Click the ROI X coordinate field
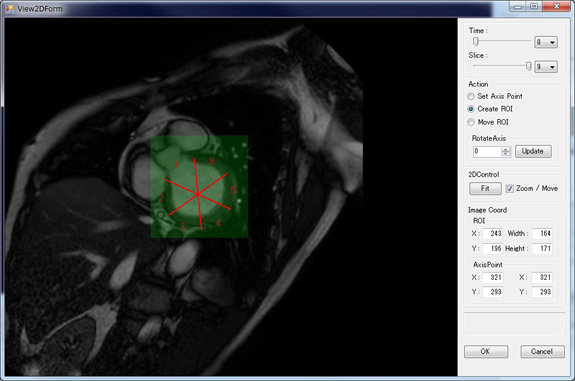Screen dimensions: 575x381 click(x=492, y=234)
